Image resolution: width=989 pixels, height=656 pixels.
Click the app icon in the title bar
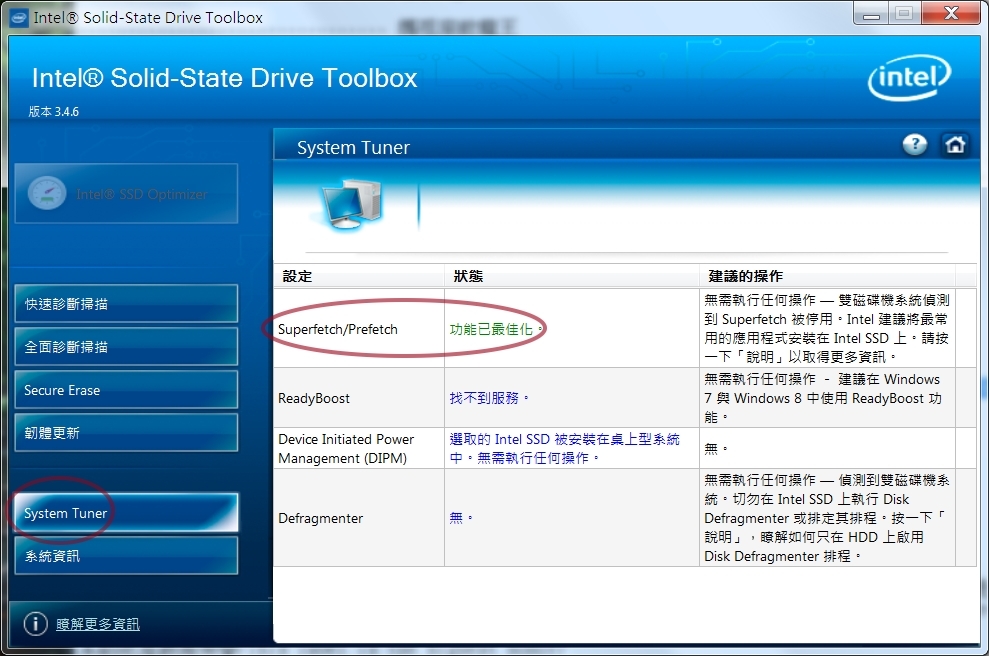point(19,17)
